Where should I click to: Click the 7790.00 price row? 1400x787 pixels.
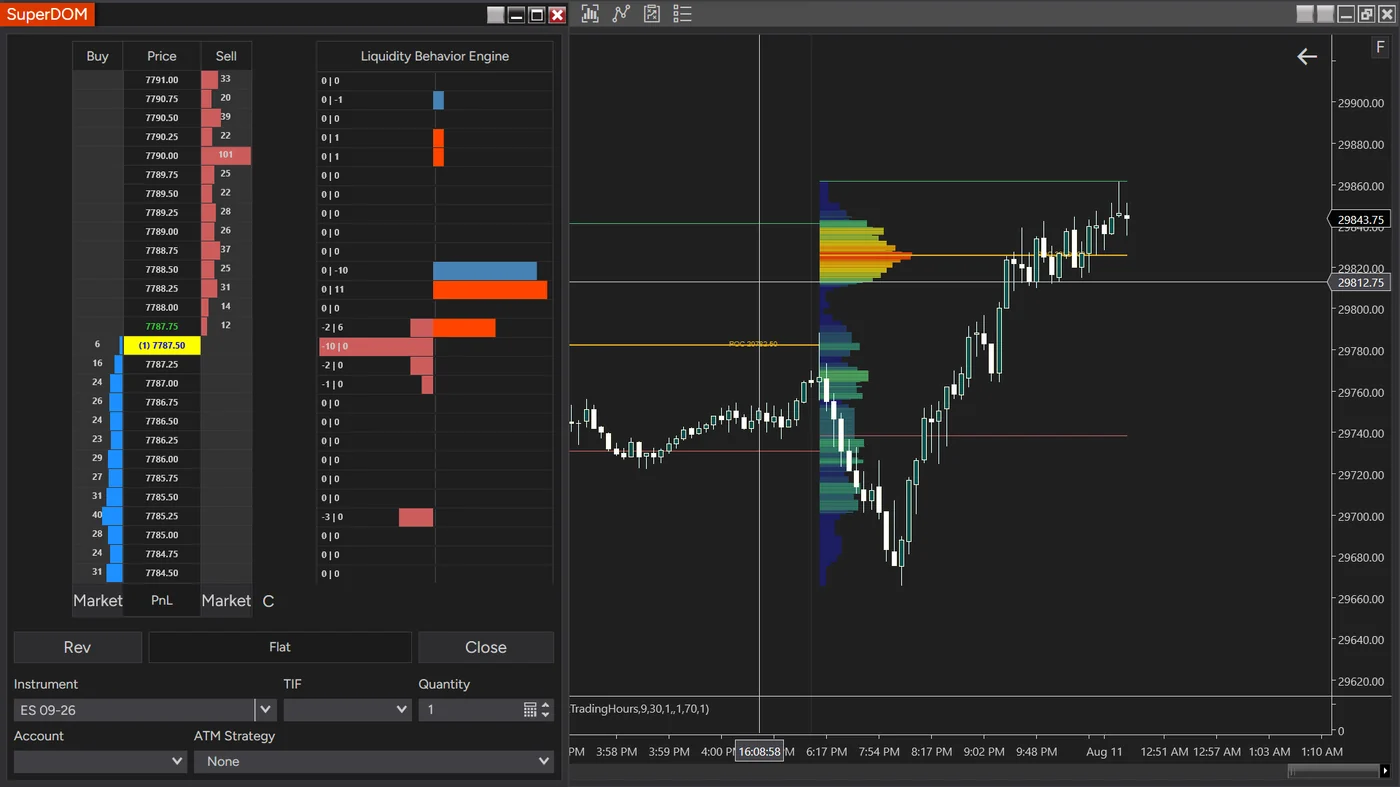162,156
